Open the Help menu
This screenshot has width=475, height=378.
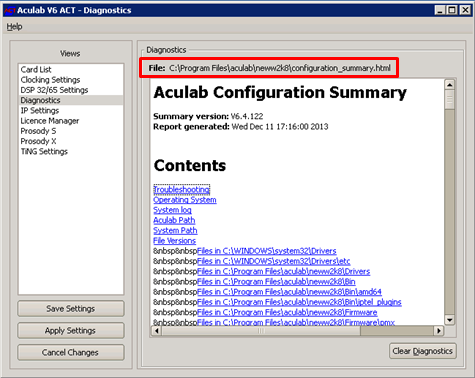pyautogui.click(x=14, y=27)
